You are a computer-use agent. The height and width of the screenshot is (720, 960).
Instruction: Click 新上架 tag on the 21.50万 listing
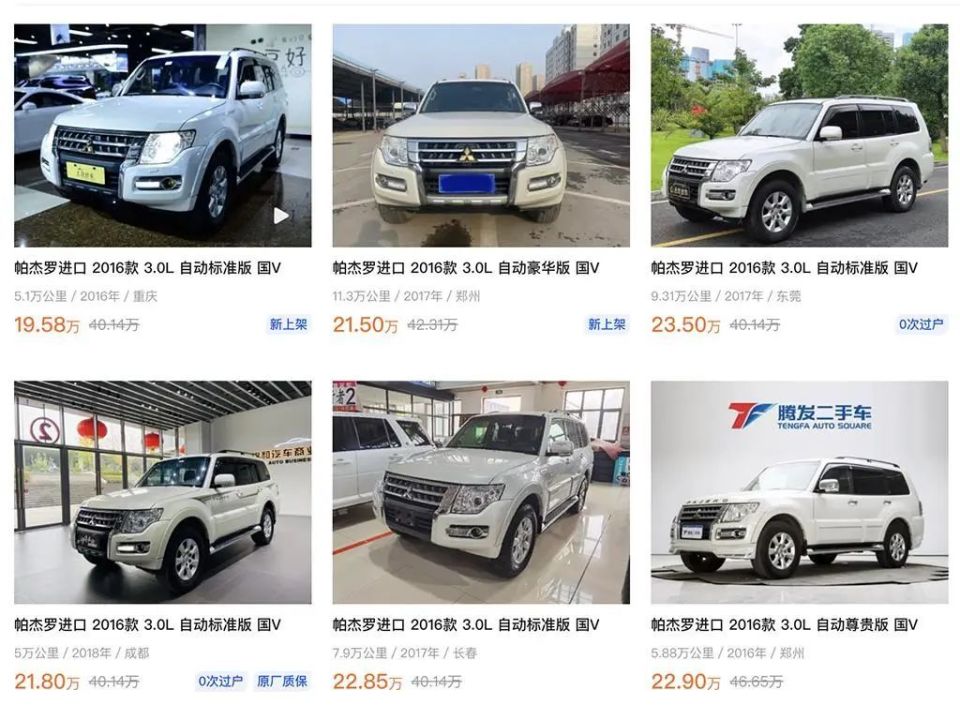coord(607,324)
